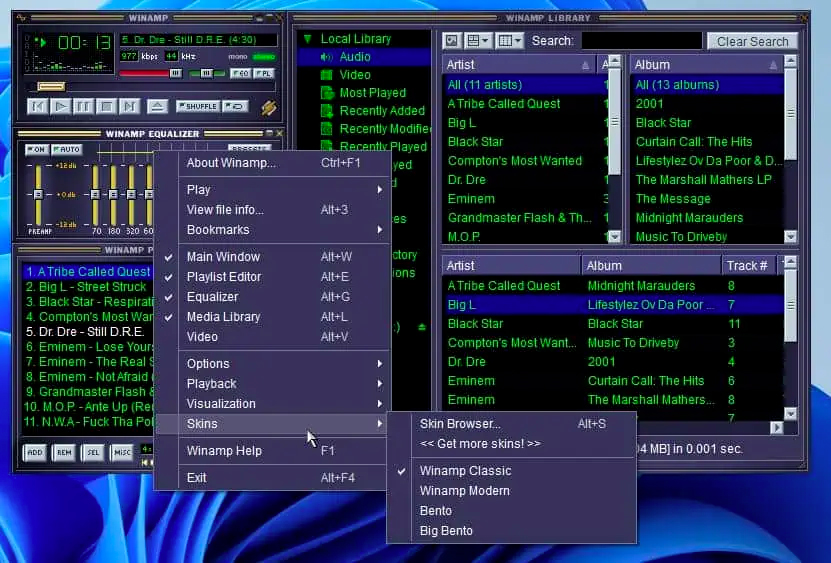The width and height of the screenshot is (831, 563).
Task: Toggle the equalizer ON button
Action: 37,149
